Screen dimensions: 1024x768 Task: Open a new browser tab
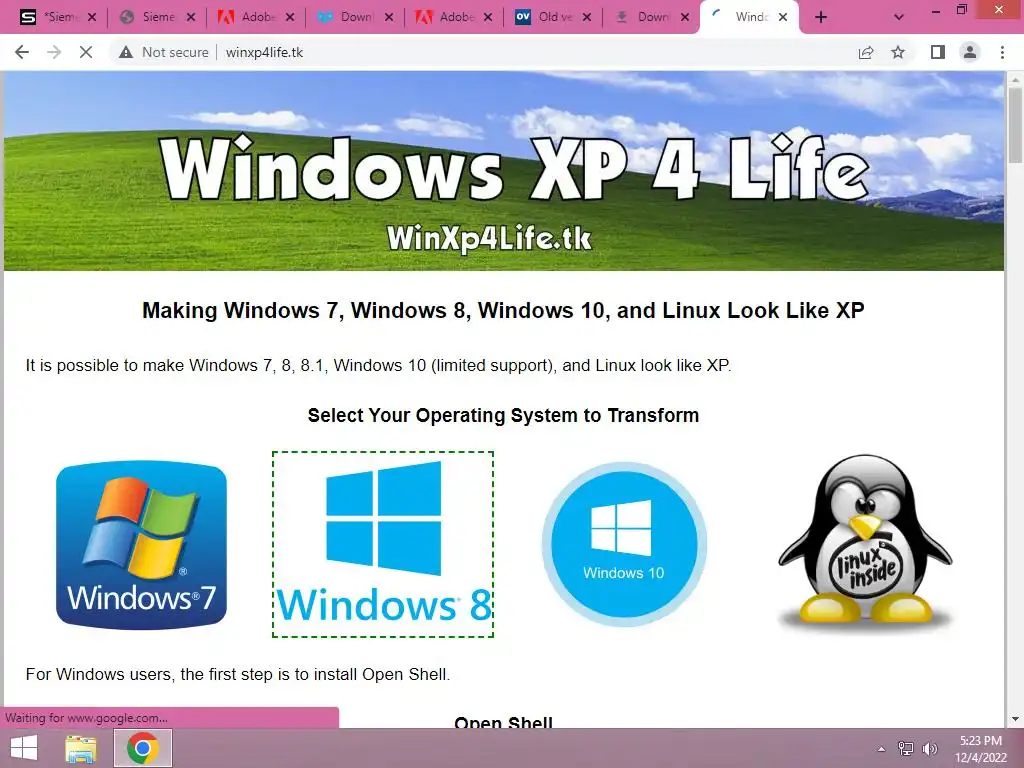821,18
